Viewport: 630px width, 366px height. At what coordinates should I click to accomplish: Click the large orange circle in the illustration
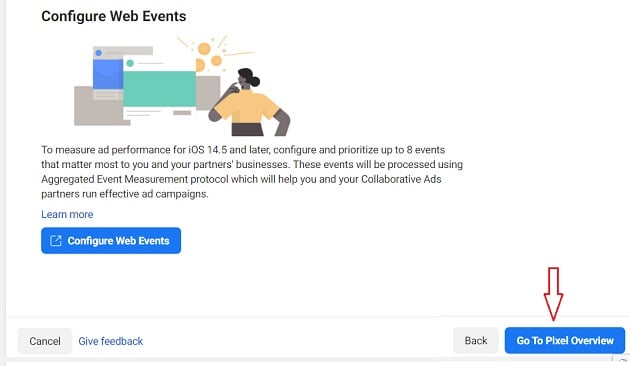[x=204, y=49]
